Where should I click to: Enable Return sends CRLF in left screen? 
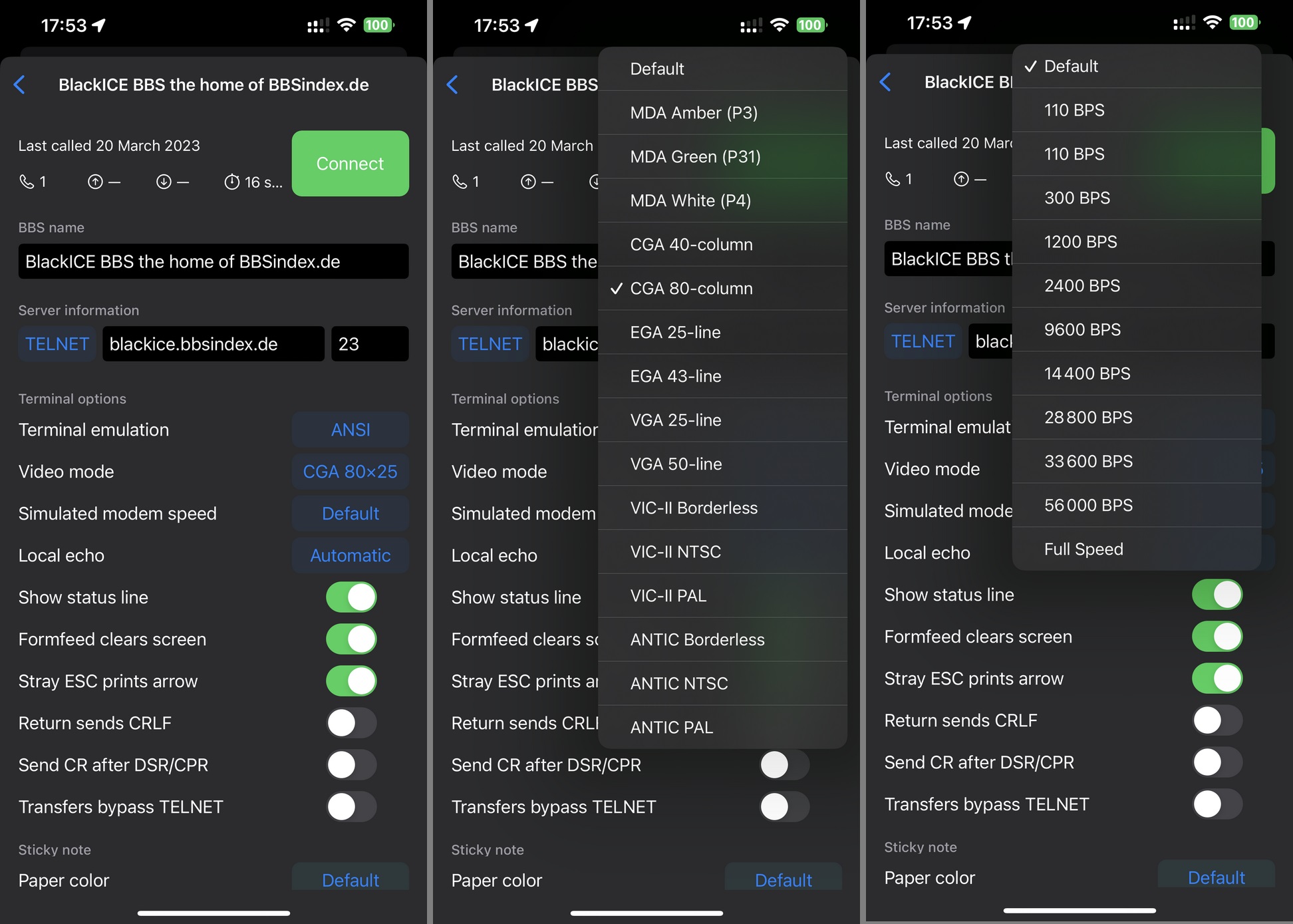pos(351,723)
